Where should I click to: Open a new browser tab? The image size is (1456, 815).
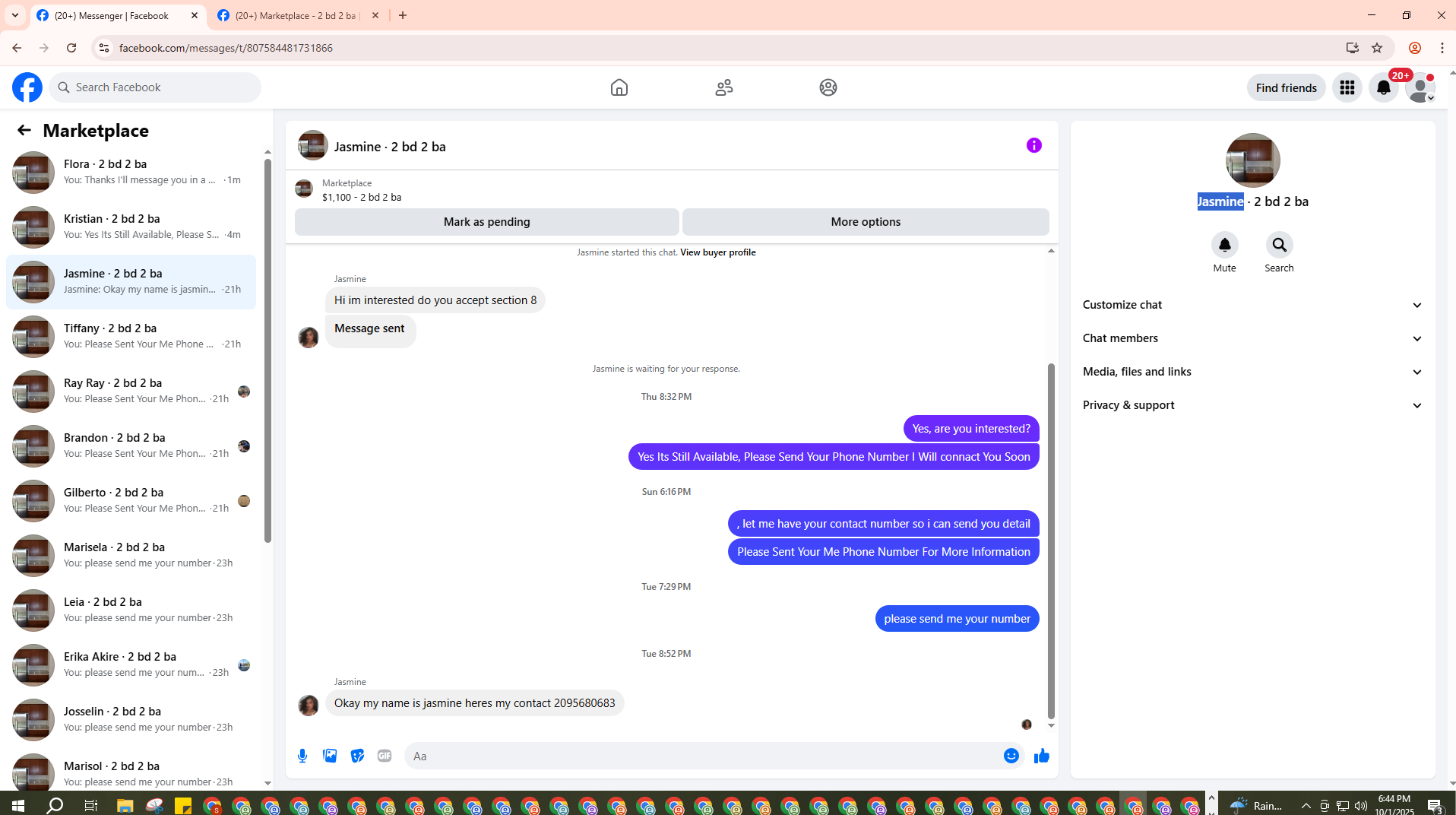403,15
